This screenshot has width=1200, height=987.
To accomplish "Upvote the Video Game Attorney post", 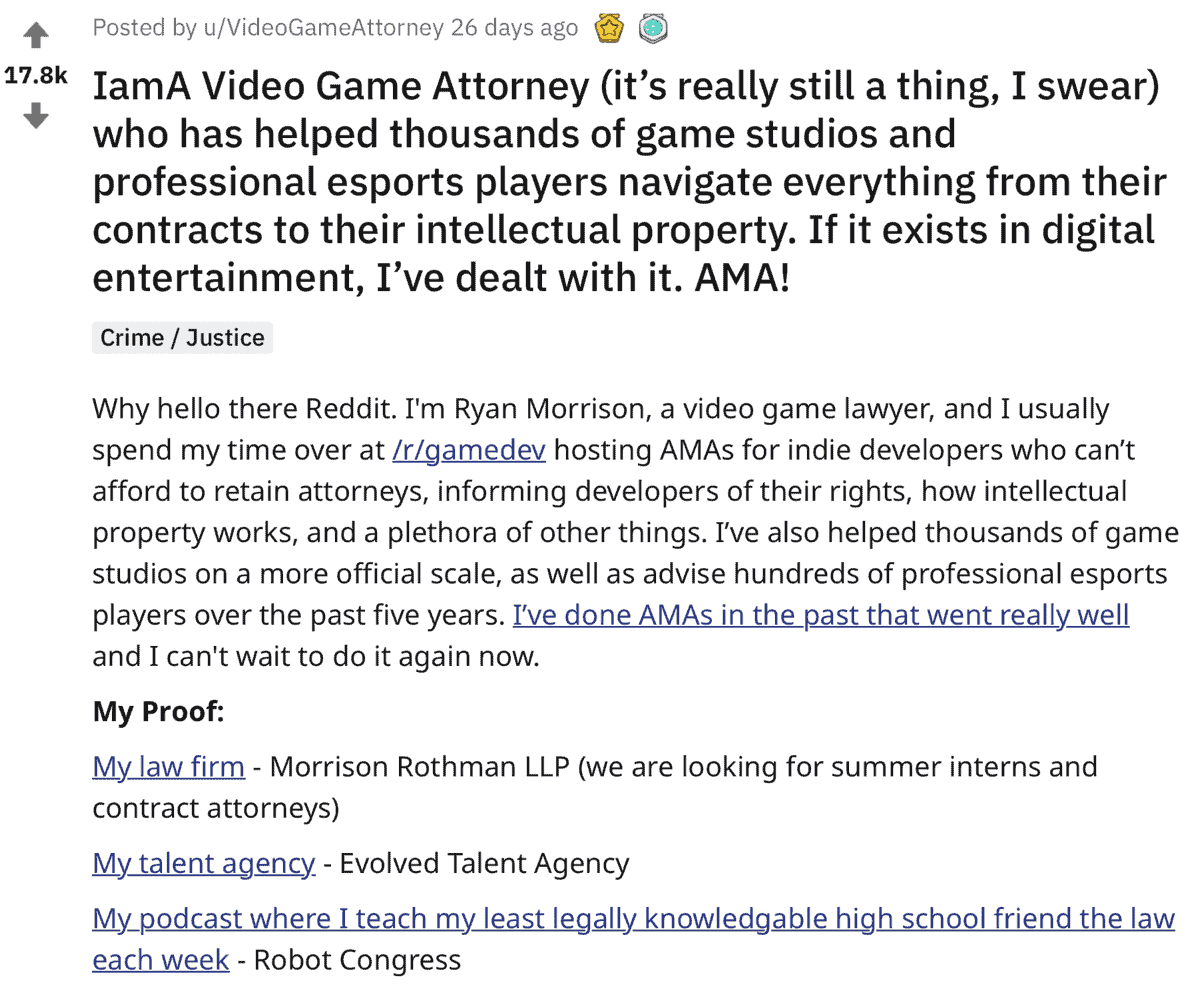I will click(36, 37).
